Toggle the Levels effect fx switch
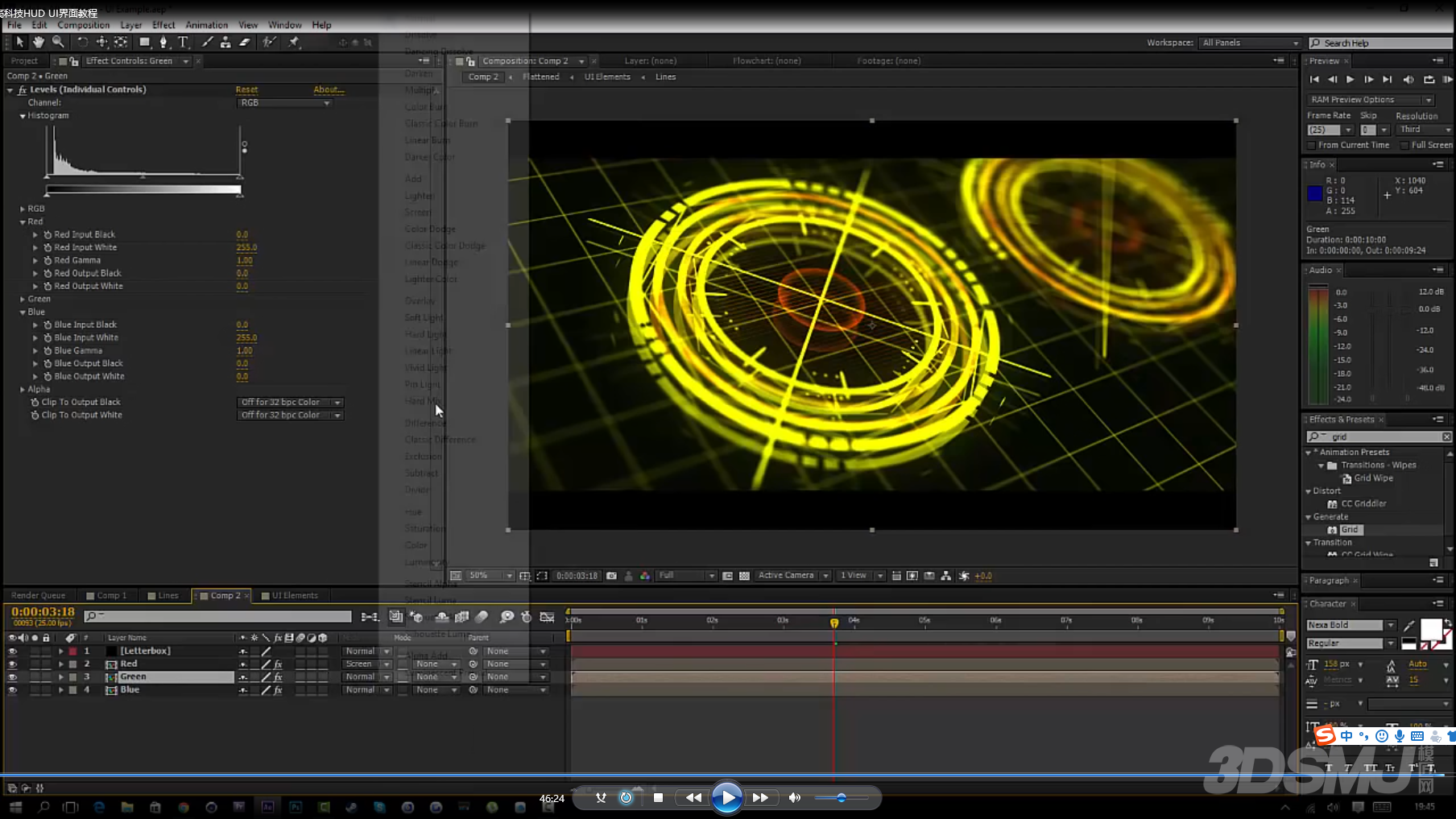 [23, 89]
